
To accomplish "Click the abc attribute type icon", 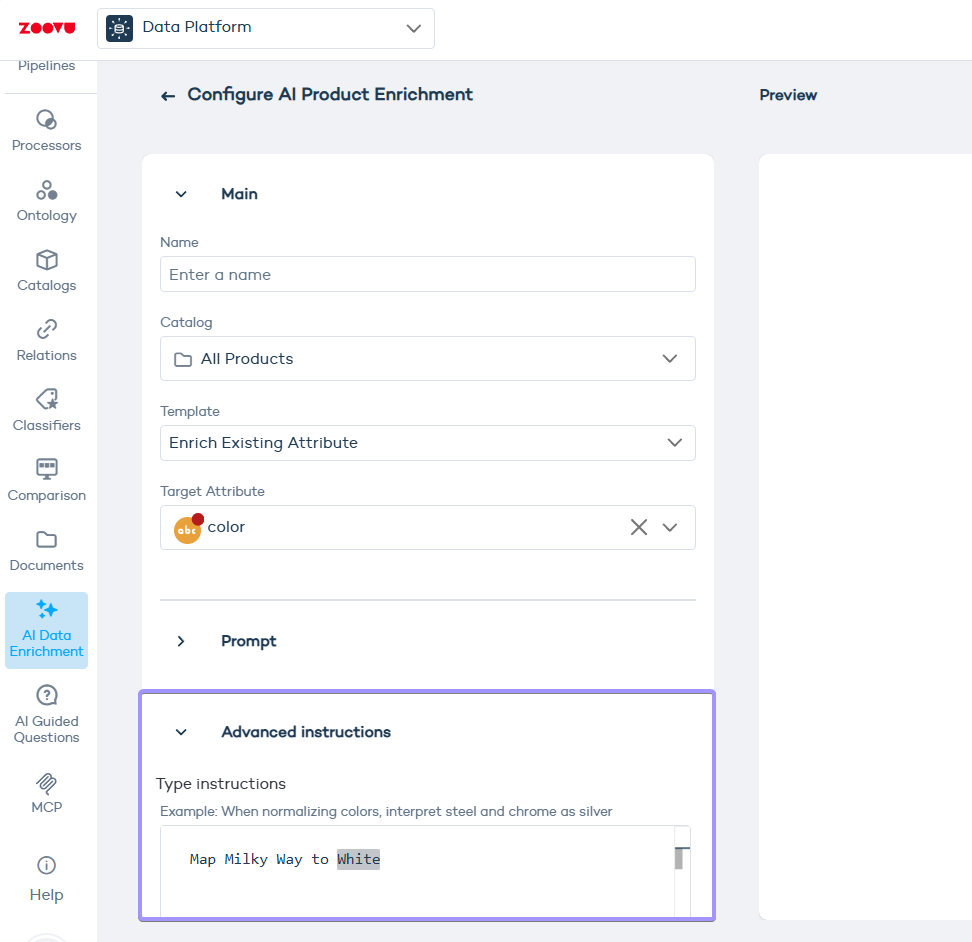I will pos(188,529).
